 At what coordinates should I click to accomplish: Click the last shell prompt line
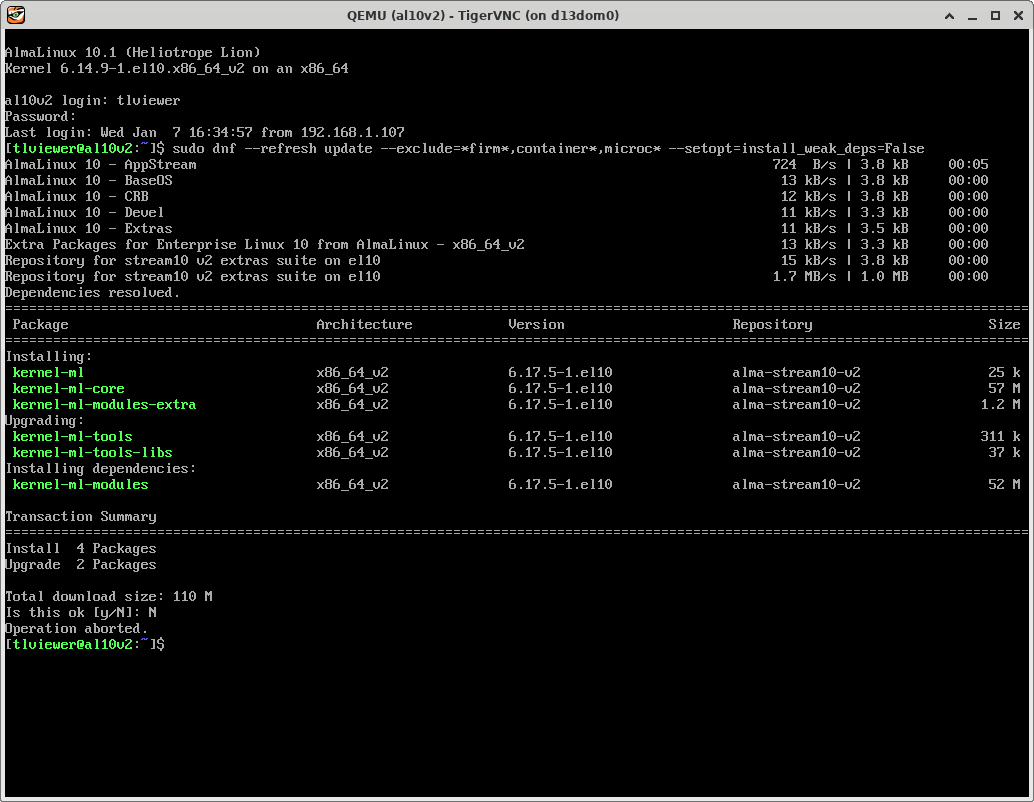coord(85,645)
